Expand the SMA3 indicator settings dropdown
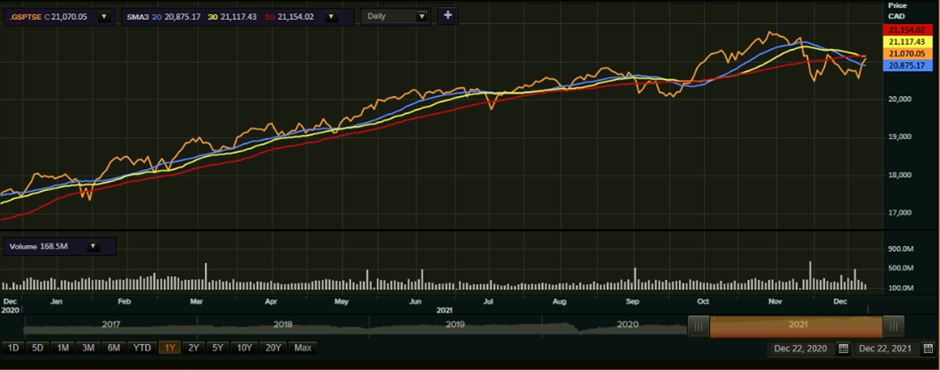 click(x=332, y=17)
